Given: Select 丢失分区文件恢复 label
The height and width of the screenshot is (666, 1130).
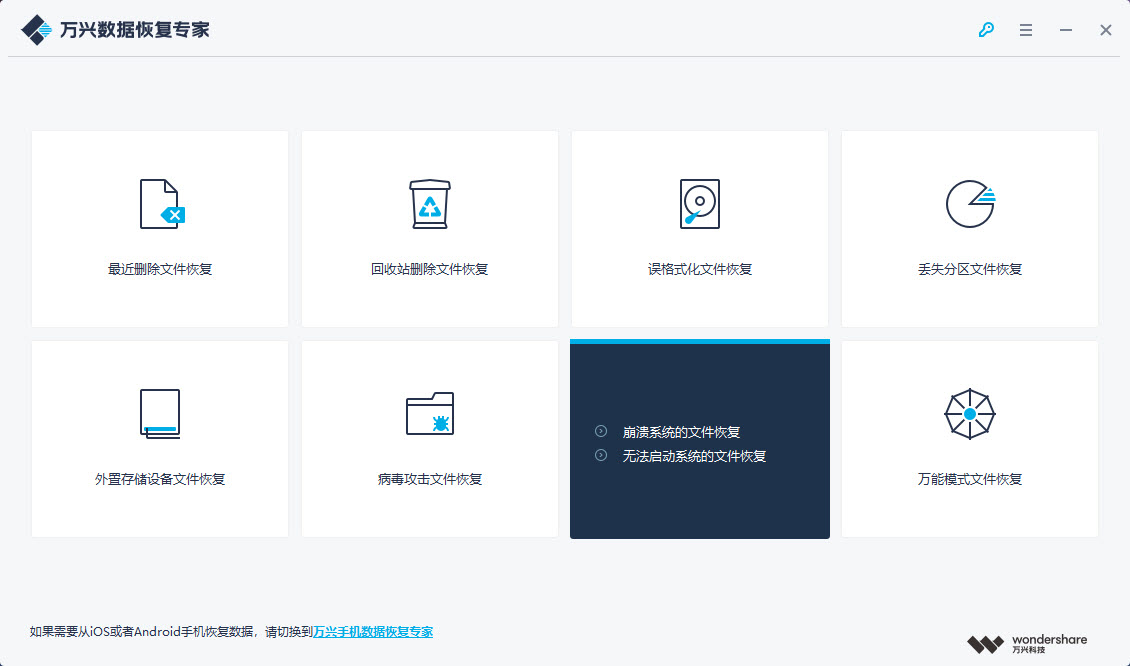Looking at the screenshot, I should pos(970,269).
